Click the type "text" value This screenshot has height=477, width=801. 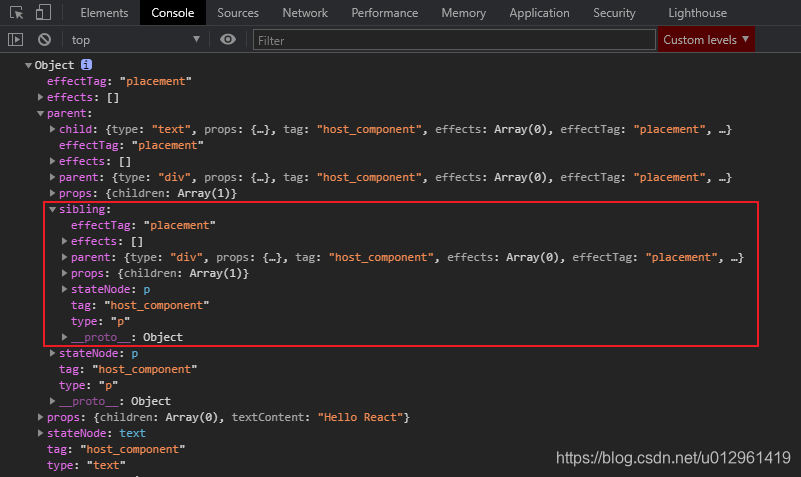[106, 465]
